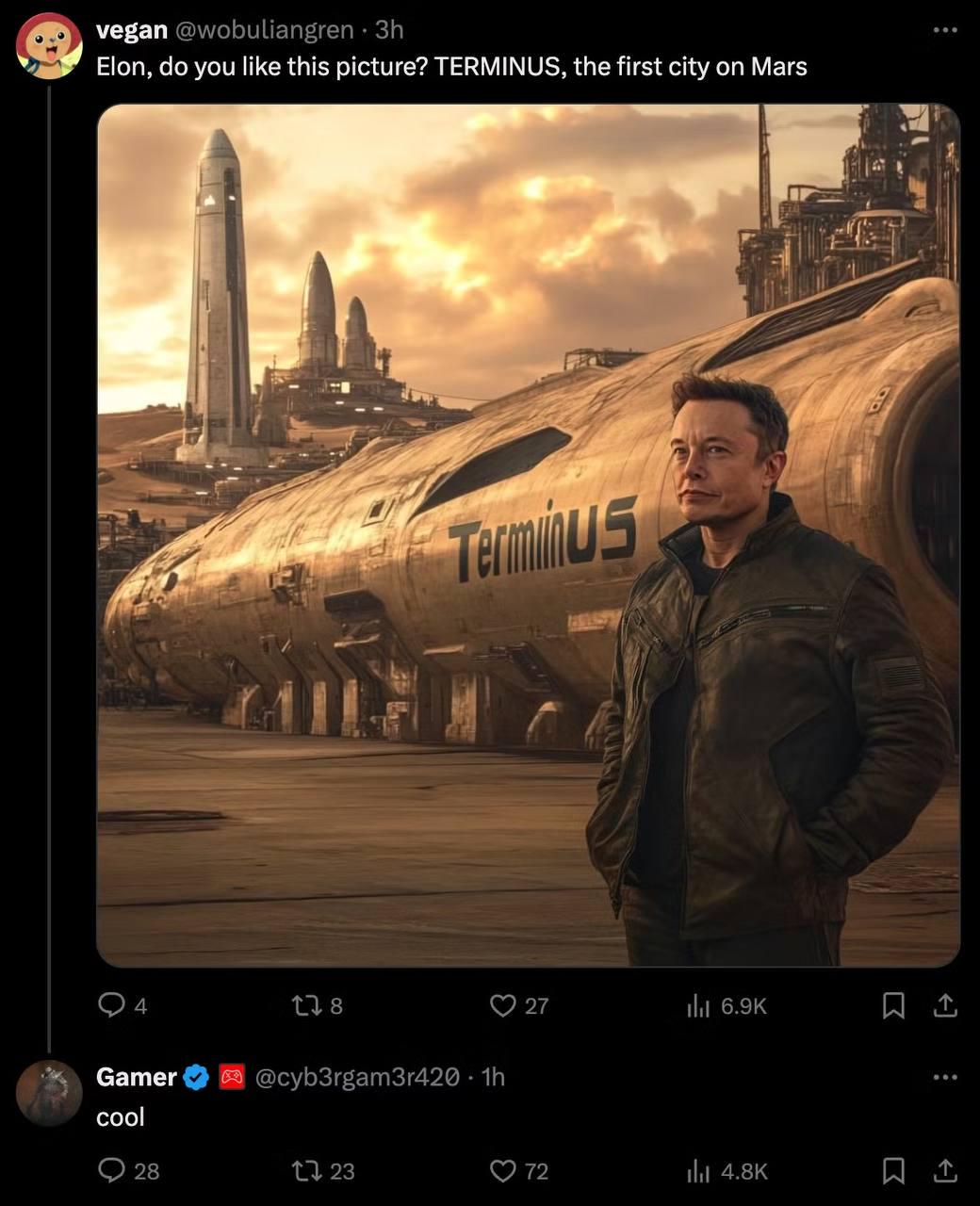Repost vegan's Mars city post
The height and width of the screenshot is (1206, 980).
tap(308, 1005)
